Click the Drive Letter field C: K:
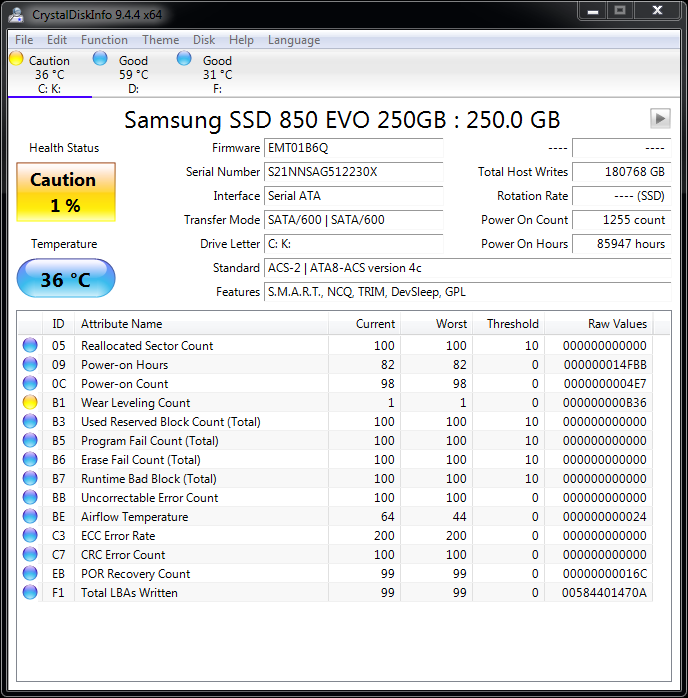This screenshot has height=698, width=688. click(354, 244)
